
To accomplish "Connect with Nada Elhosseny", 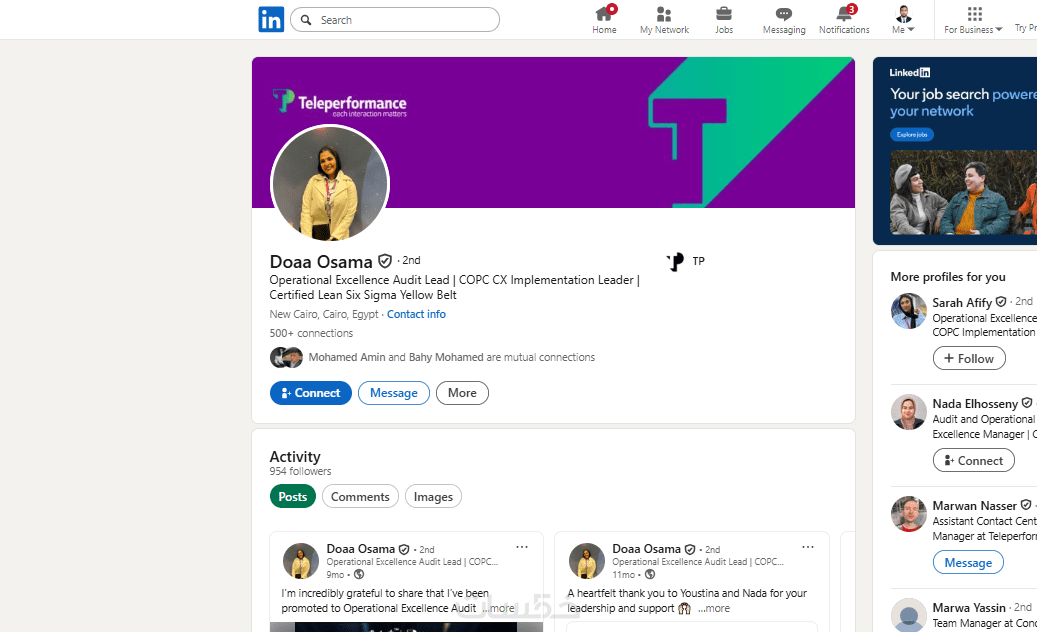I will pyautogui.click(x=974, y=461).
